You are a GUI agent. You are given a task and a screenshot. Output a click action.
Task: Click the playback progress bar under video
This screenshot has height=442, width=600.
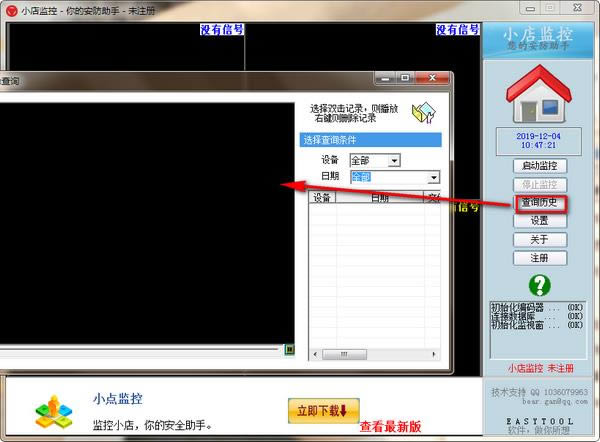click(x=140, y=350)
